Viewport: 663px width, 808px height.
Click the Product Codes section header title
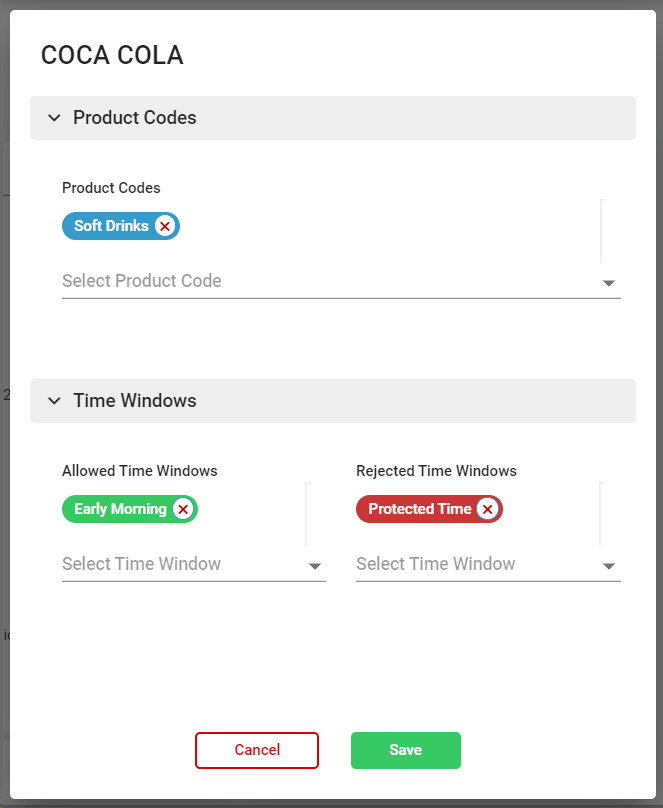point(135,118)
